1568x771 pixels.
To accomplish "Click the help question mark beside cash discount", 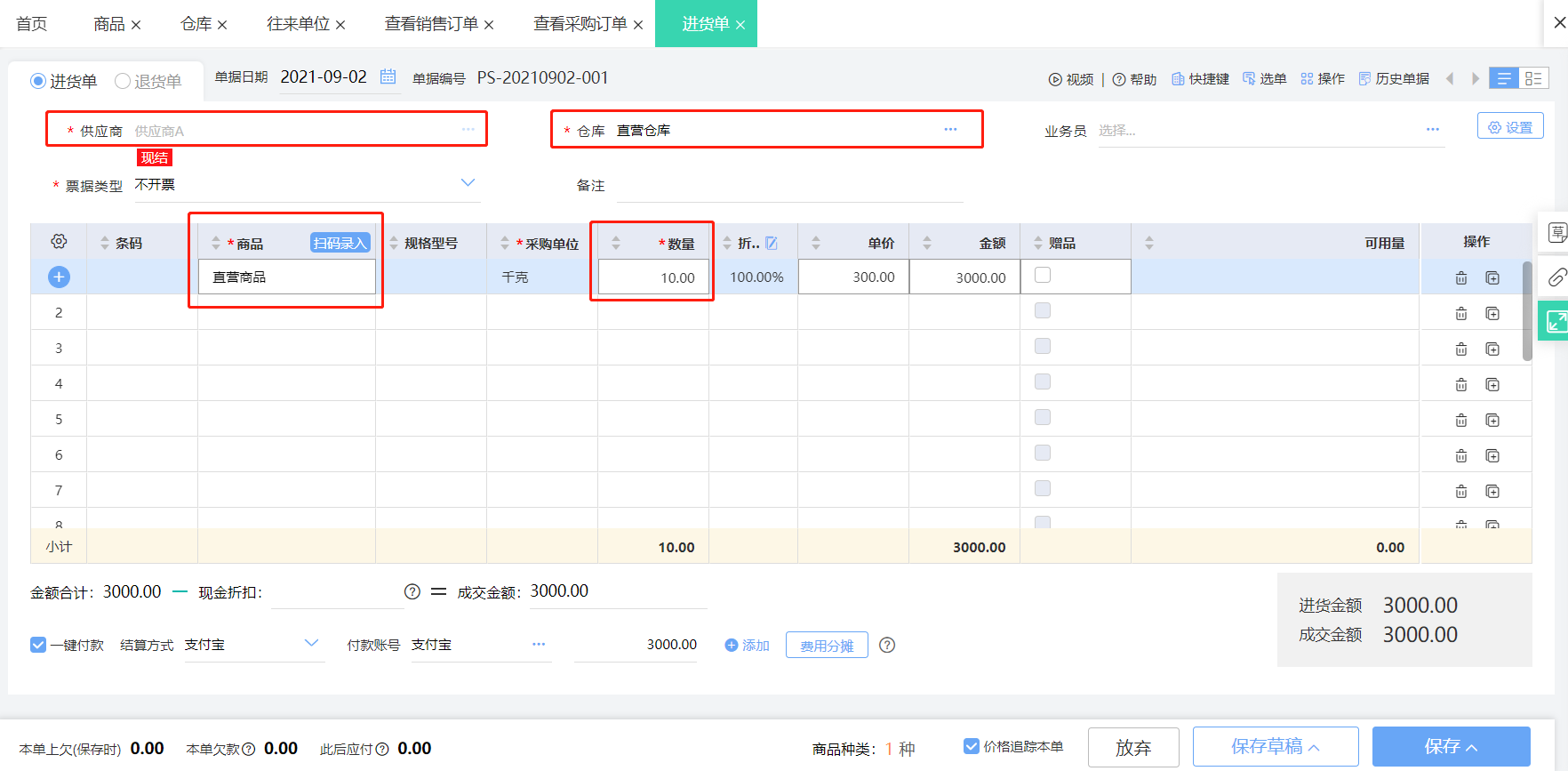I will [412, 592].
